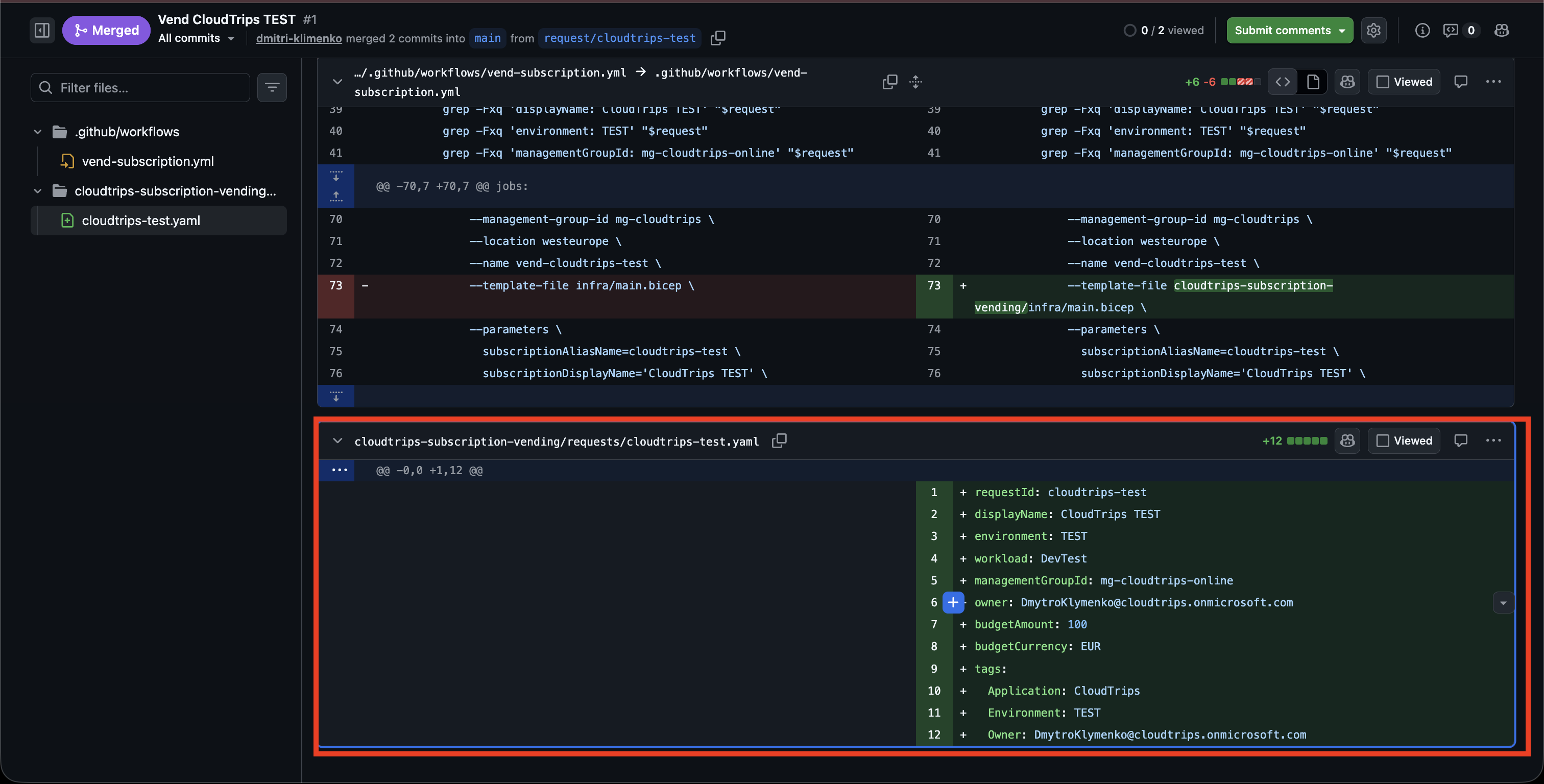Viewport: 1544px width, 784px height.
Task: Select cloudtrips-test.yaml in file tree
Action: pos(159,220)
